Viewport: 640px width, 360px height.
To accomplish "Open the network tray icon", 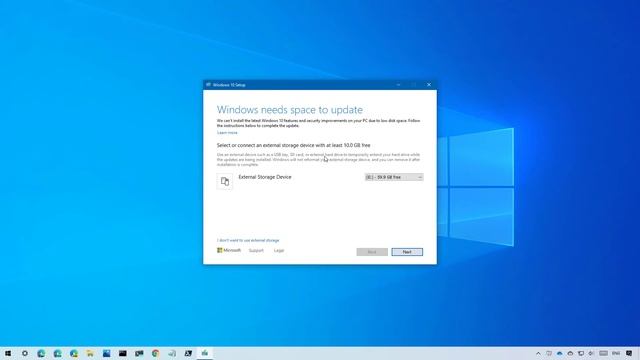I will 581,353.
